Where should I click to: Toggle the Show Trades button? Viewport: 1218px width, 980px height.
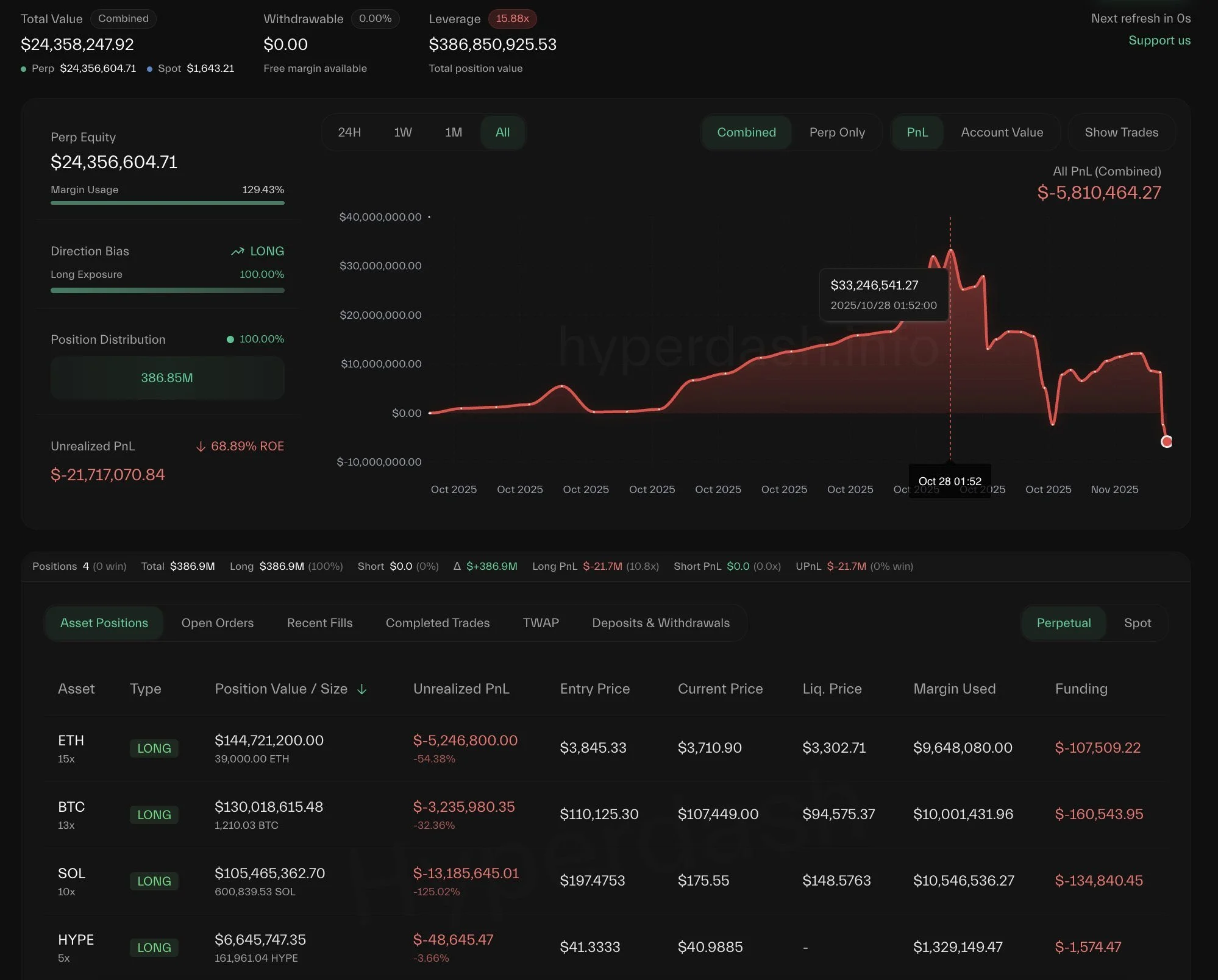tap(1121, 132)
